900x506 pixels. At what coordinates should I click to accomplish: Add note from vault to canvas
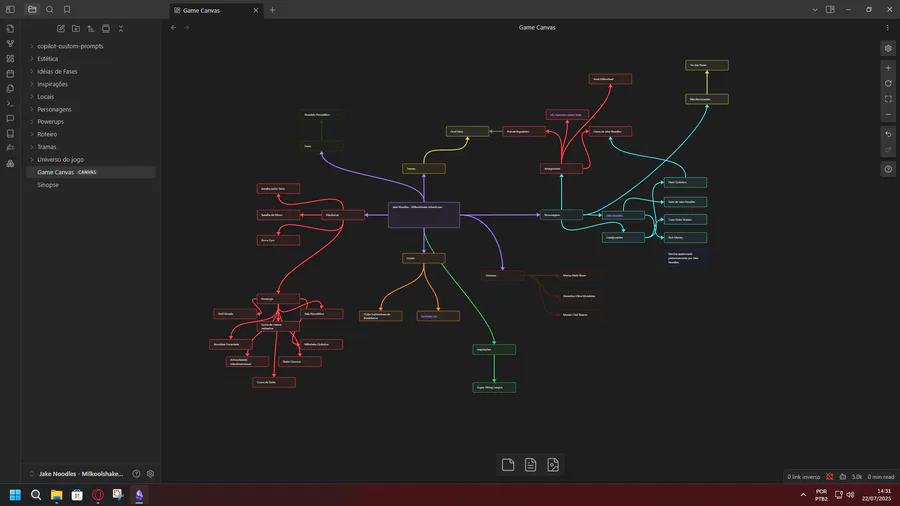click(x=530, y=465)
